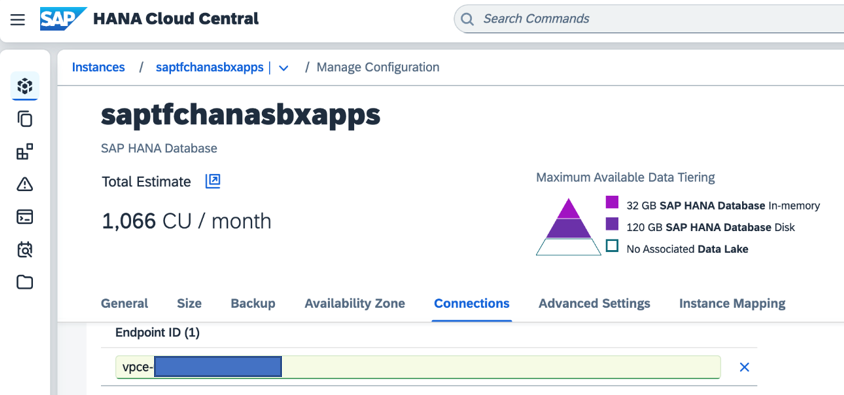The image size is (844, 395).
Task: Click the Disk purple legend swatch
Action: tap(612, 224)
